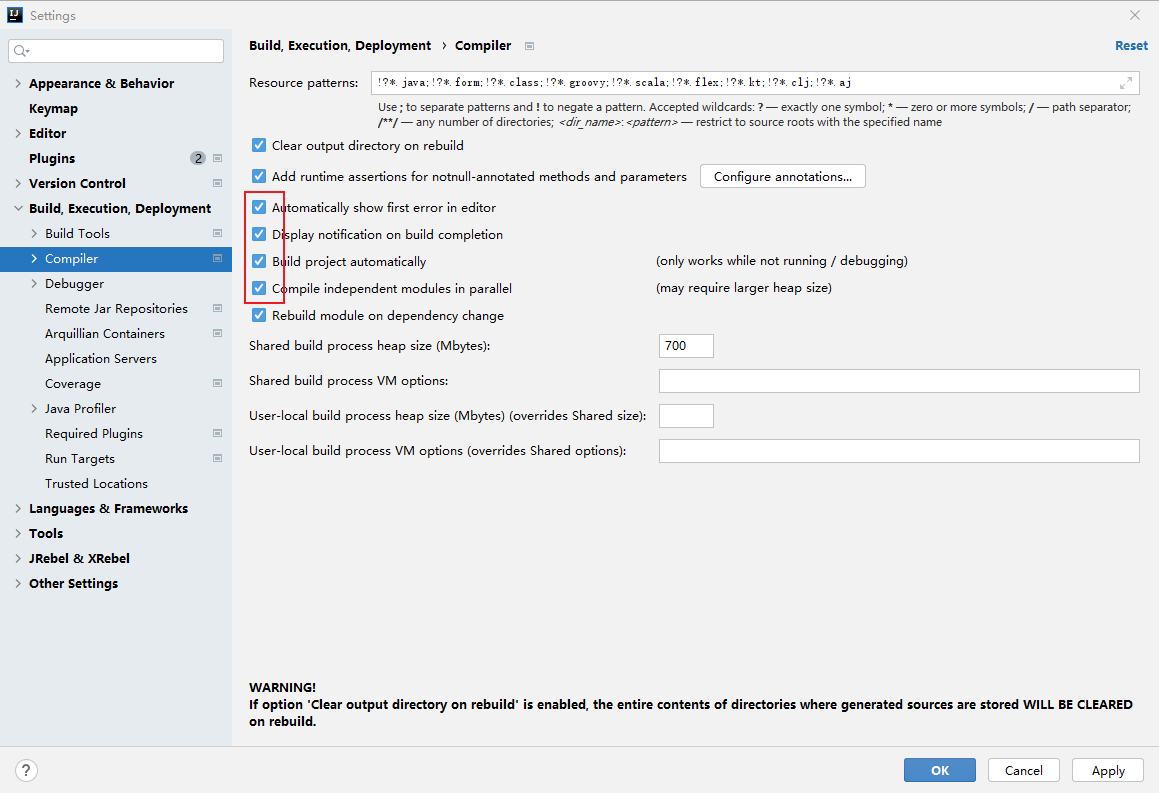Collapse Build, Execution, Deployment tree node

click(18, 208)
